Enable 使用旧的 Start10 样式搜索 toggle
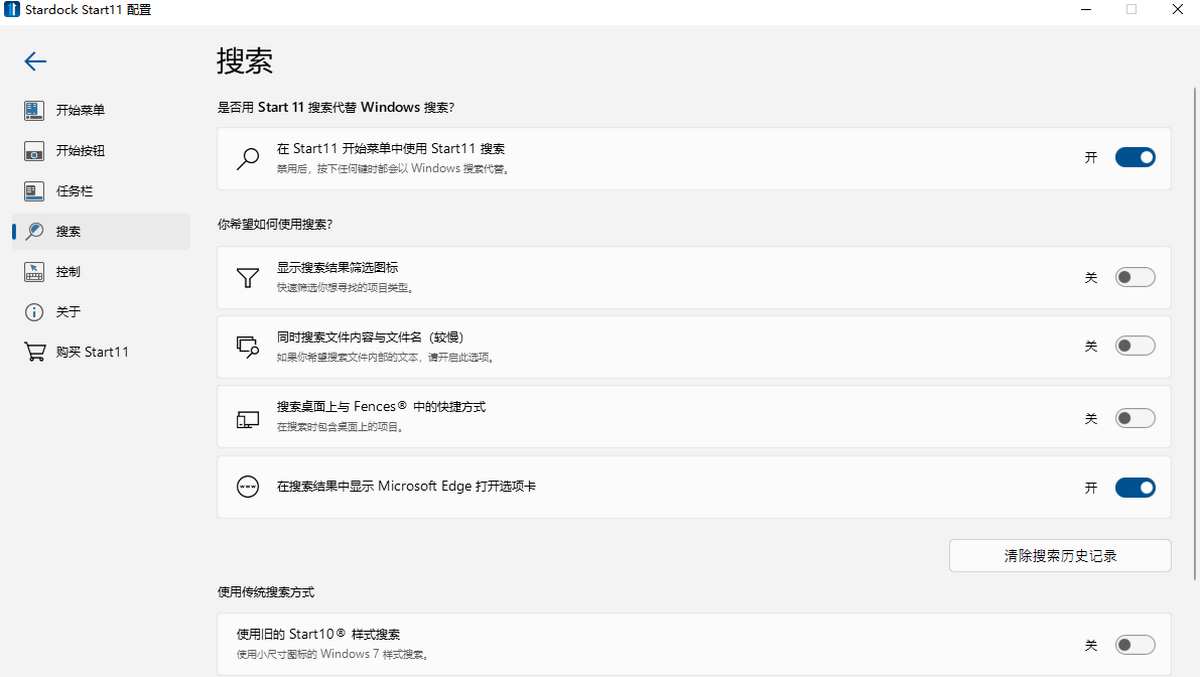Screen dimensions: 1200x677 pyautogui.click(x=1135, y=645)
